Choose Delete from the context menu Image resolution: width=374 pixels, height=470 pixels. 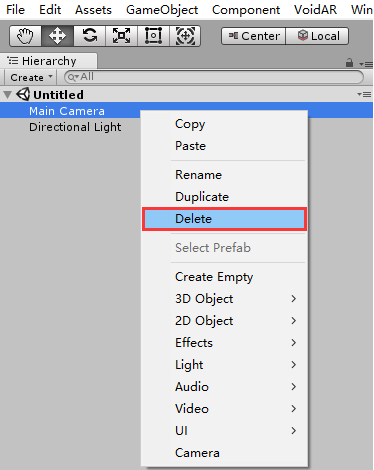point(224,219)
